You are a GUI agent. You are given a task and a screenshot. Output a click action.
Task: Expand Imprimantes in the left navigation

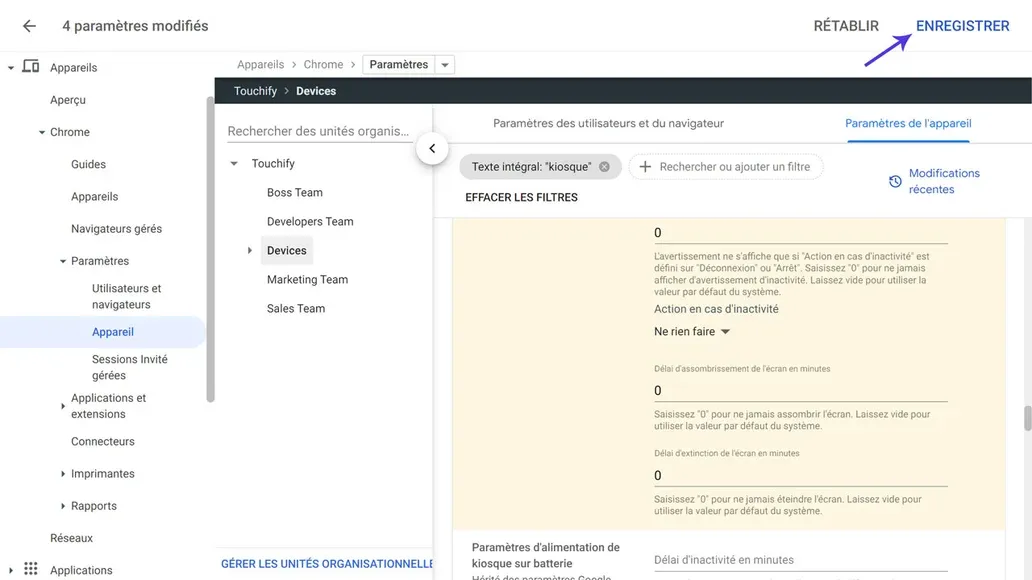63,473
